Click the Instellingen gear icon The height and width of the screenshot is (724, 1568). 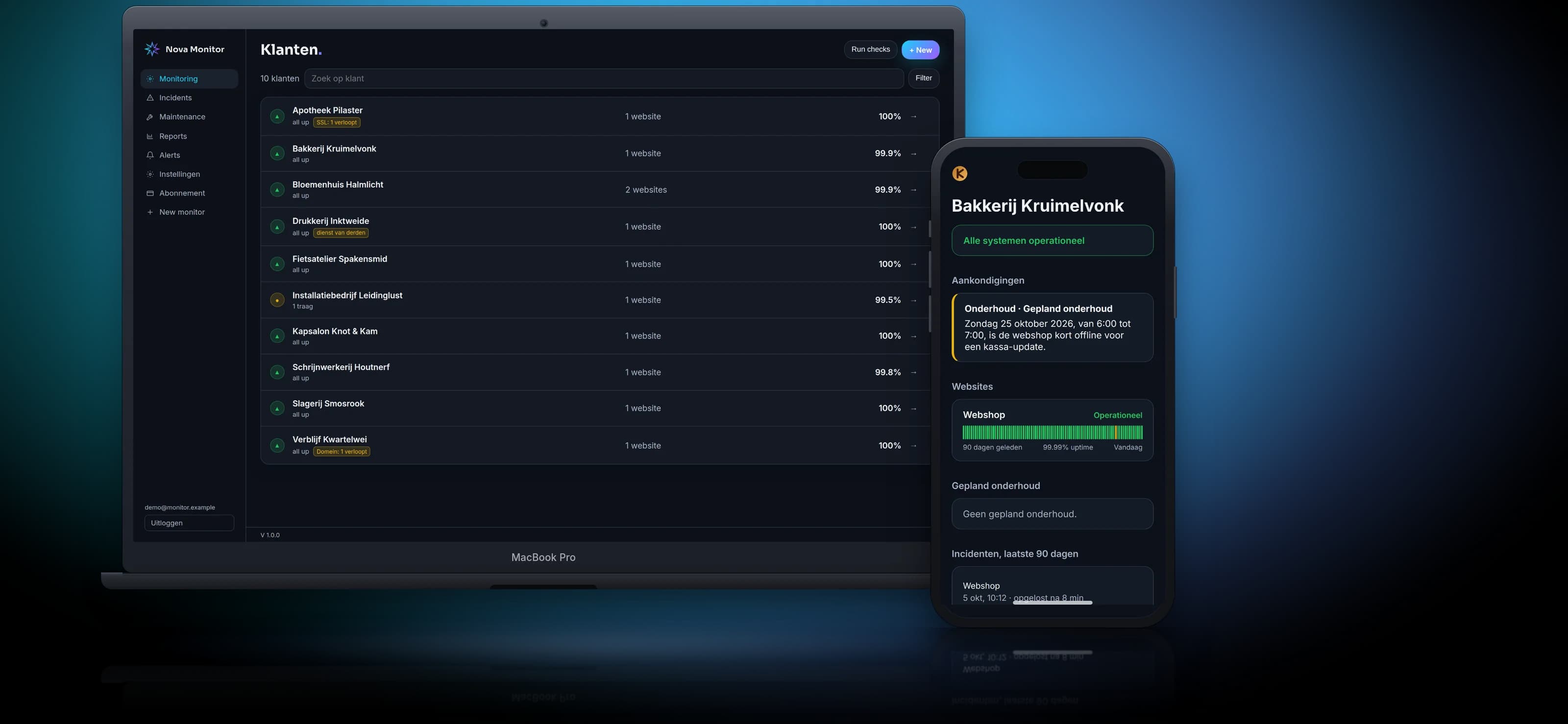pyautogui.click(x=150, y=174)
